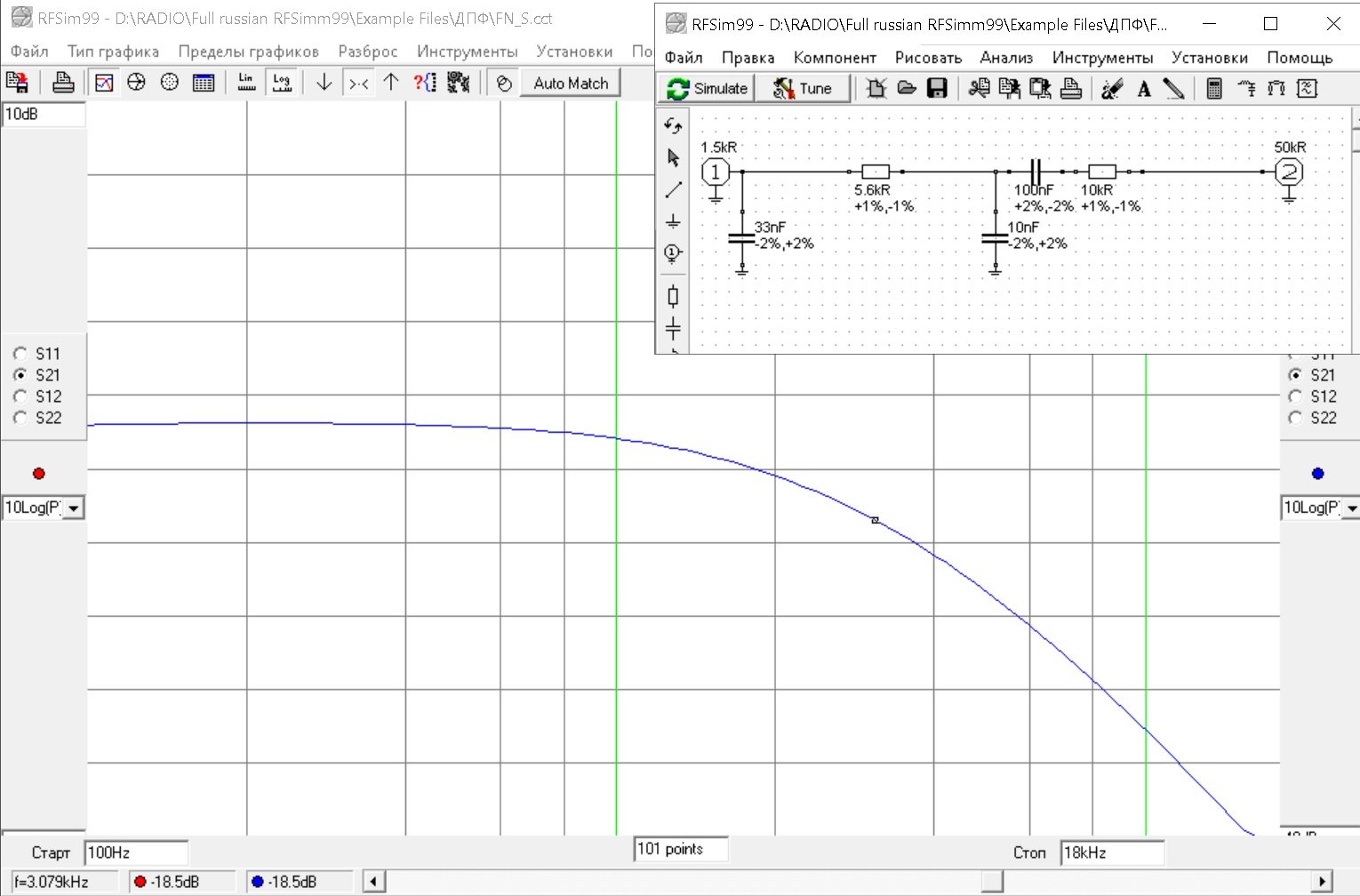Pick the port symbol in the left palette
This screenshot has width=1360, height=896.
coord(673,253)
